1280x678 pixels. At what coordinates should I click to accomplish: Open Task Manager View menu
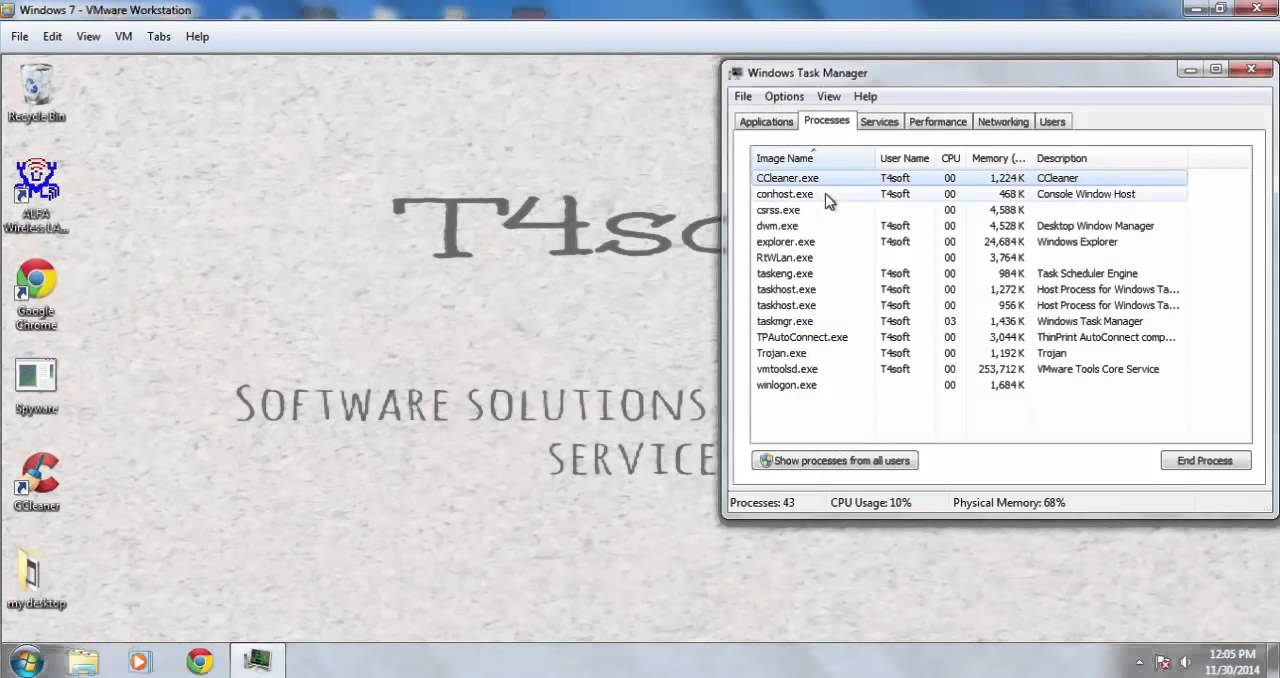(x=829, y=97)
